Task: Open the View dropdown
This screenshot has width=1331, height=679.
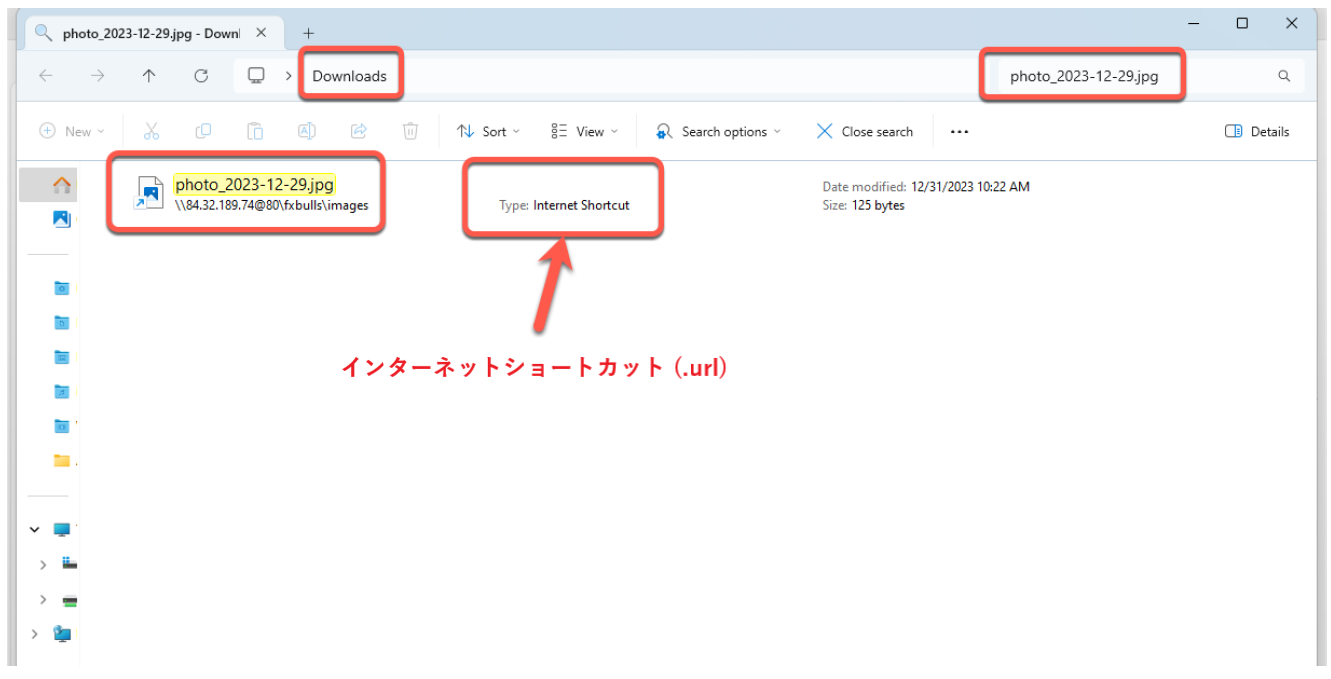Action: (x=585, y=131)
